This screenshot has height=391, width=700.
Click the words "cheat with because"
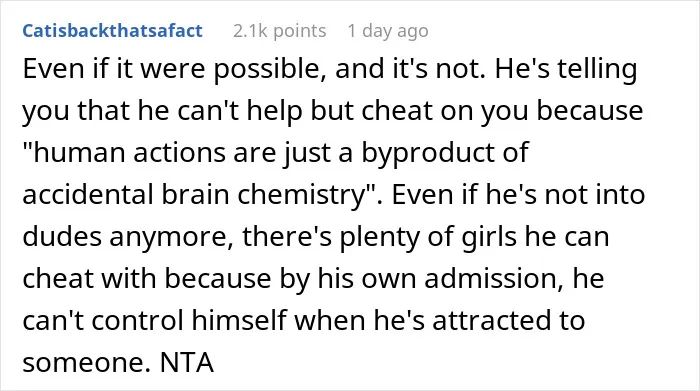tap(147, 279)
